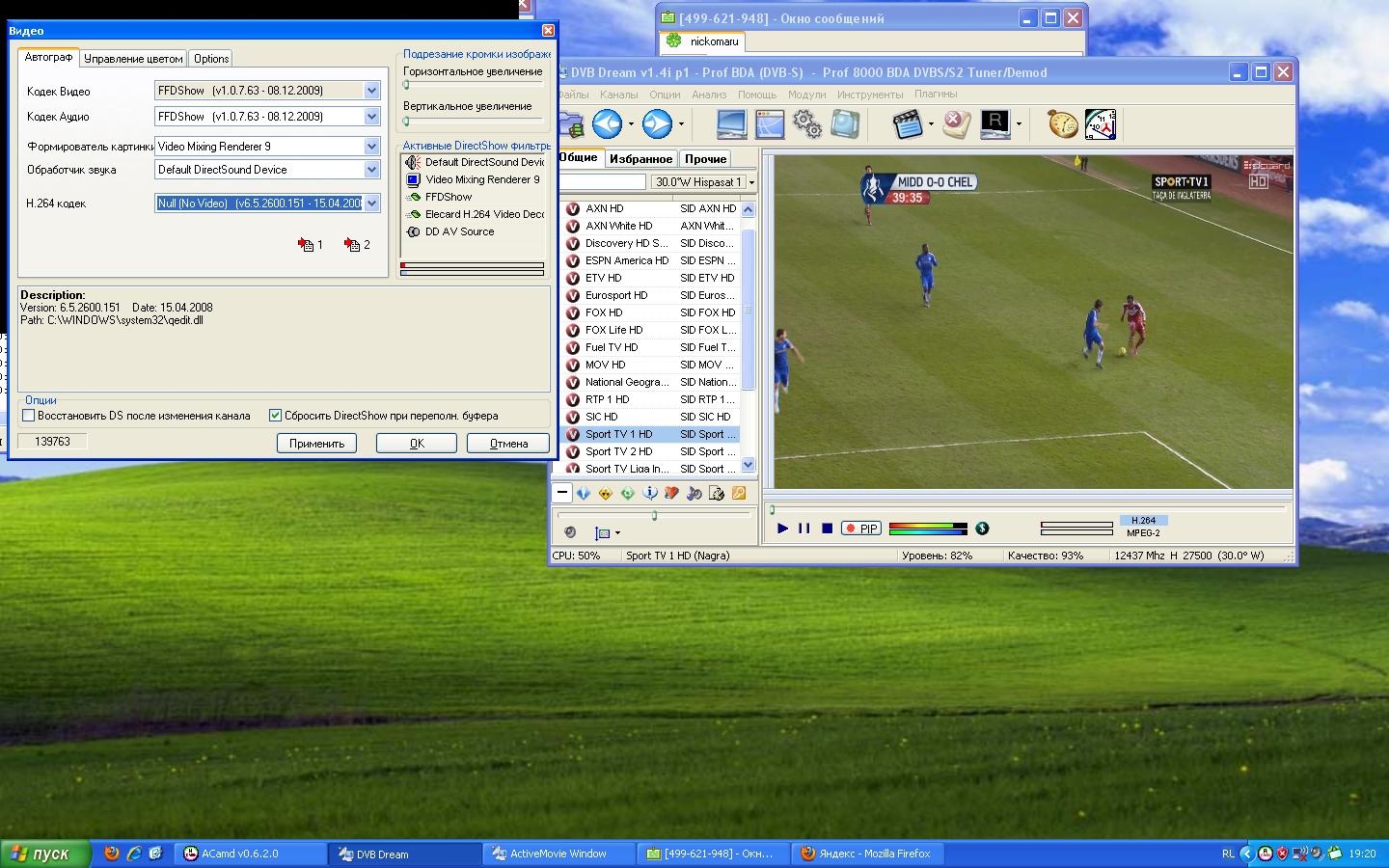The width and height of the screenshot is (1389, 868).
Task: Click the monitor icon in the toolbar
Action: (731, 123)
